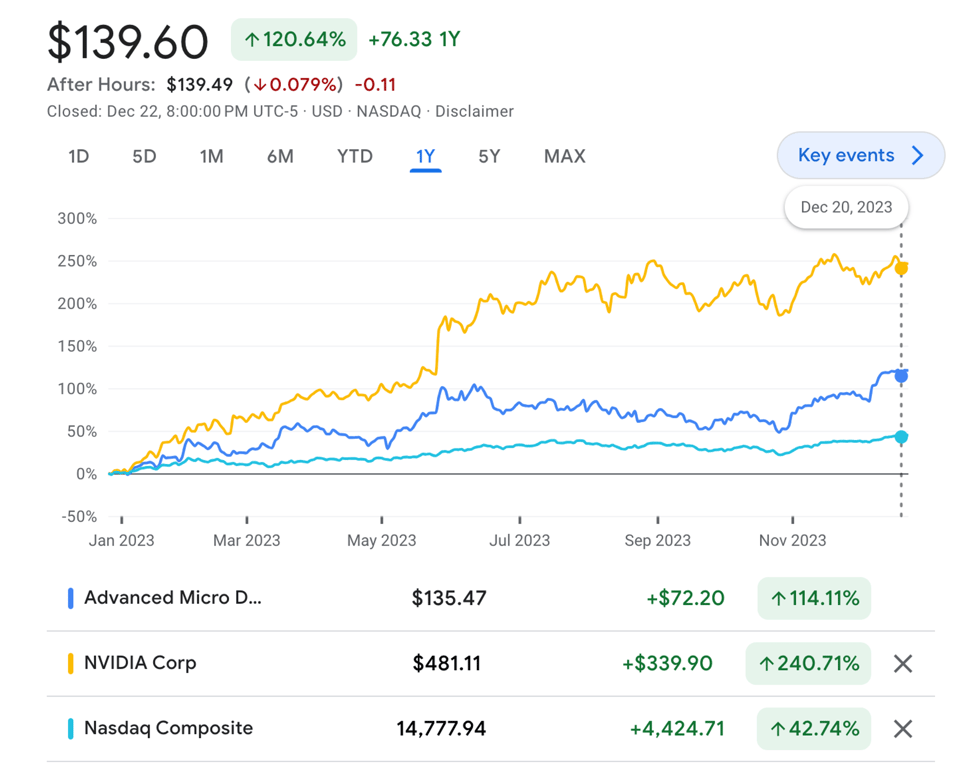The width and height of the screenshot is (972, 768).
Task: Select the 6M chart range
Action: click(280, 156)
